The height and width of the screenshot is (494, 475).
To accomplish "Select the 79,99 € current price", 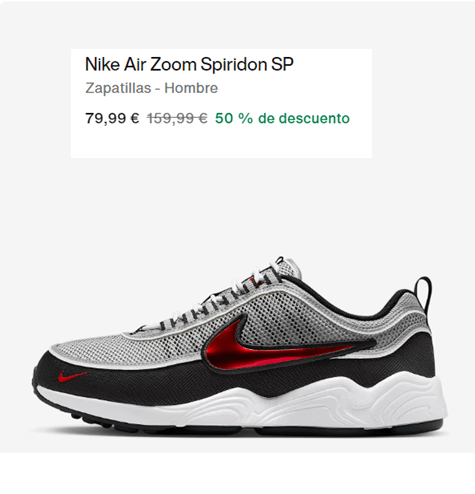I will tap(112, 118).
